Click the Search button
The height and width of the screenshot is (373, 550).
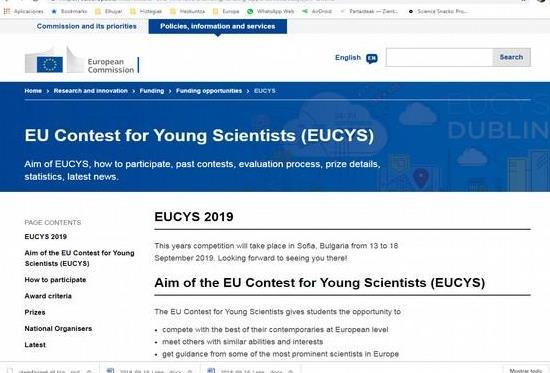(511, 57)
